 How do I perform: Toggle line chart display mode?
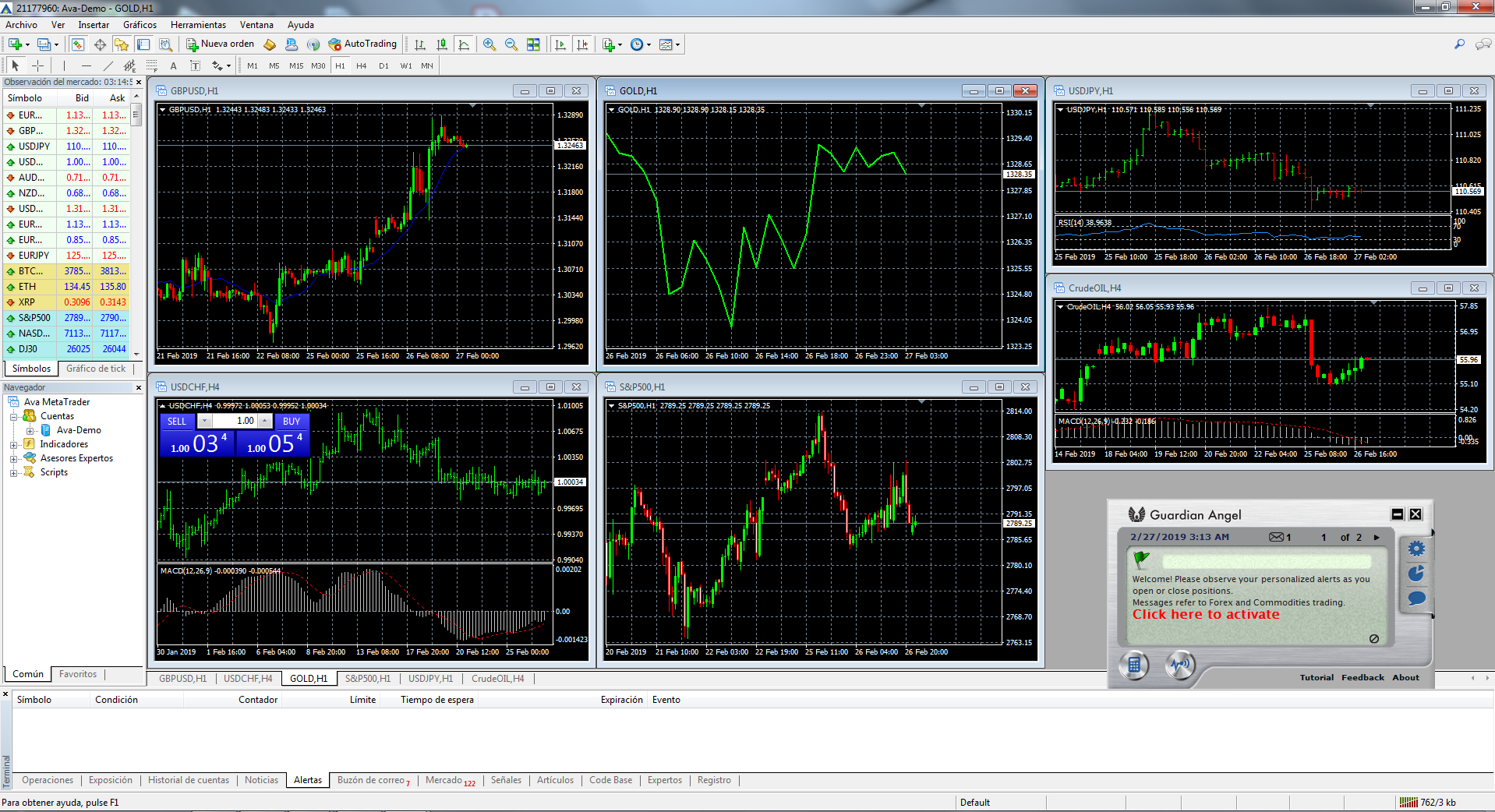(464, 44)
